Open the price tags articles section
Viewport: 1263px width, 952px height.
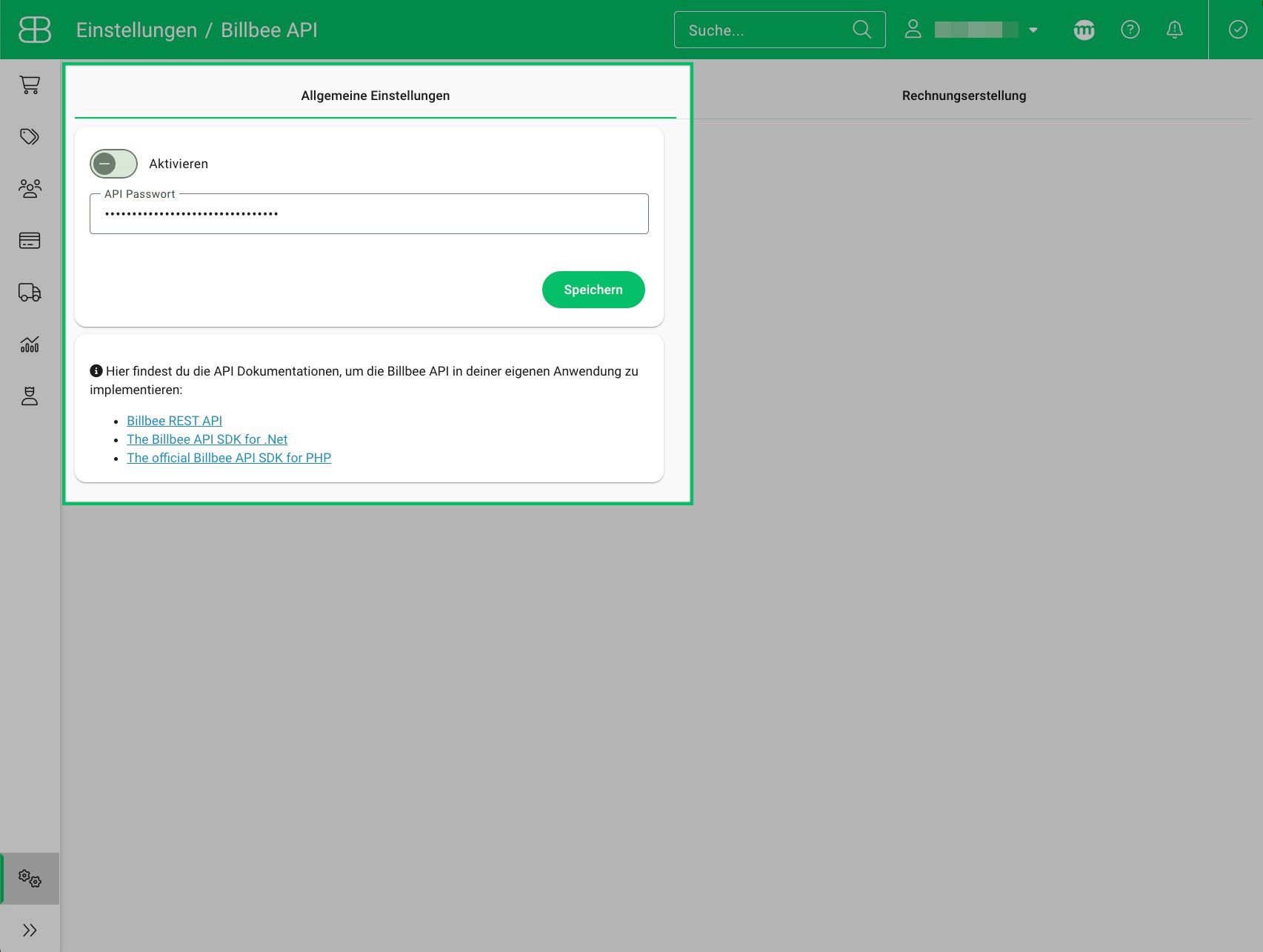(x=30, y=136)
